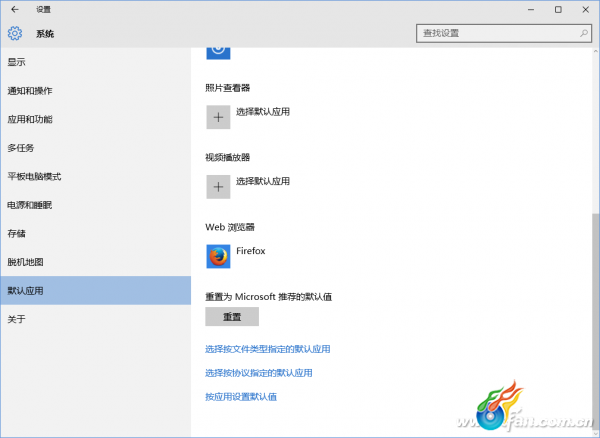Select 应用和功能 in sidebar
600x438 pixels.
click(x=96, y=119)
